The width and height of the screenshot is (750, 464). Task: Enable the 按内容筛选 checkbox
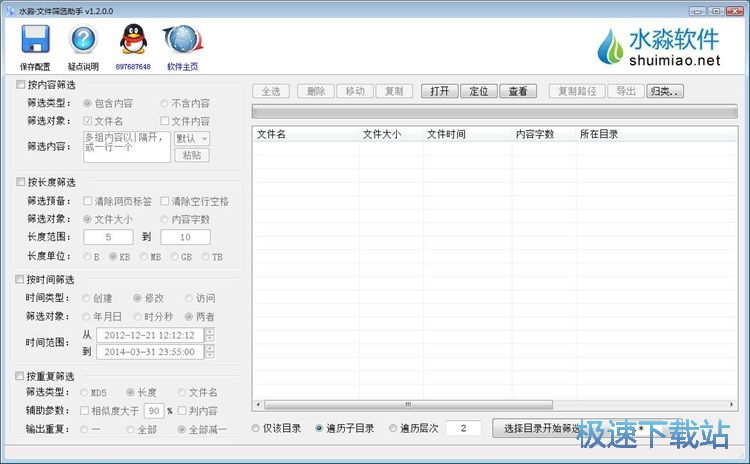click(21, 85)
